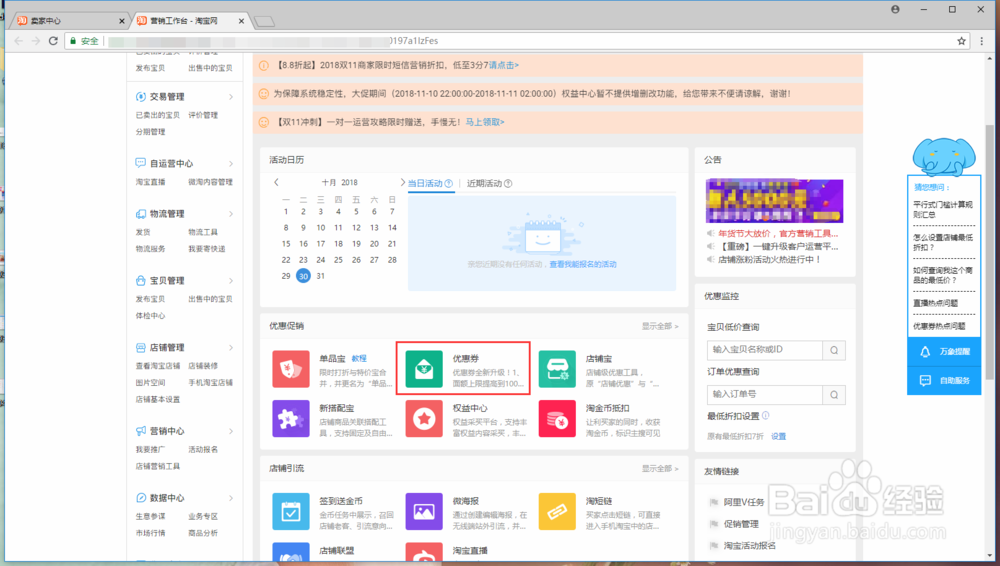Click the 当日活动 help question icon
1000x566 pixels.
click(x=449, y=184)
